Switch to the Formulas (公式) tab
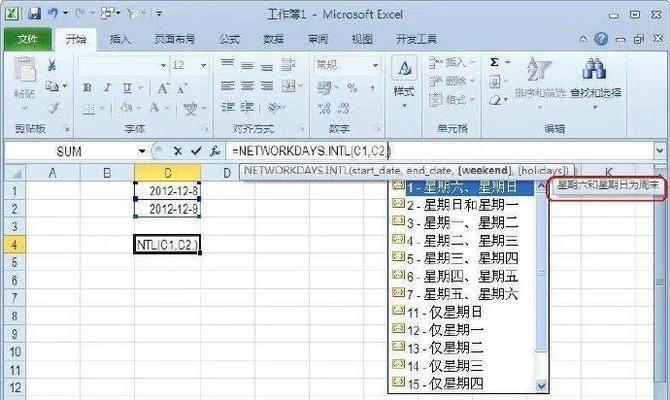 click(x=229, y=39)
